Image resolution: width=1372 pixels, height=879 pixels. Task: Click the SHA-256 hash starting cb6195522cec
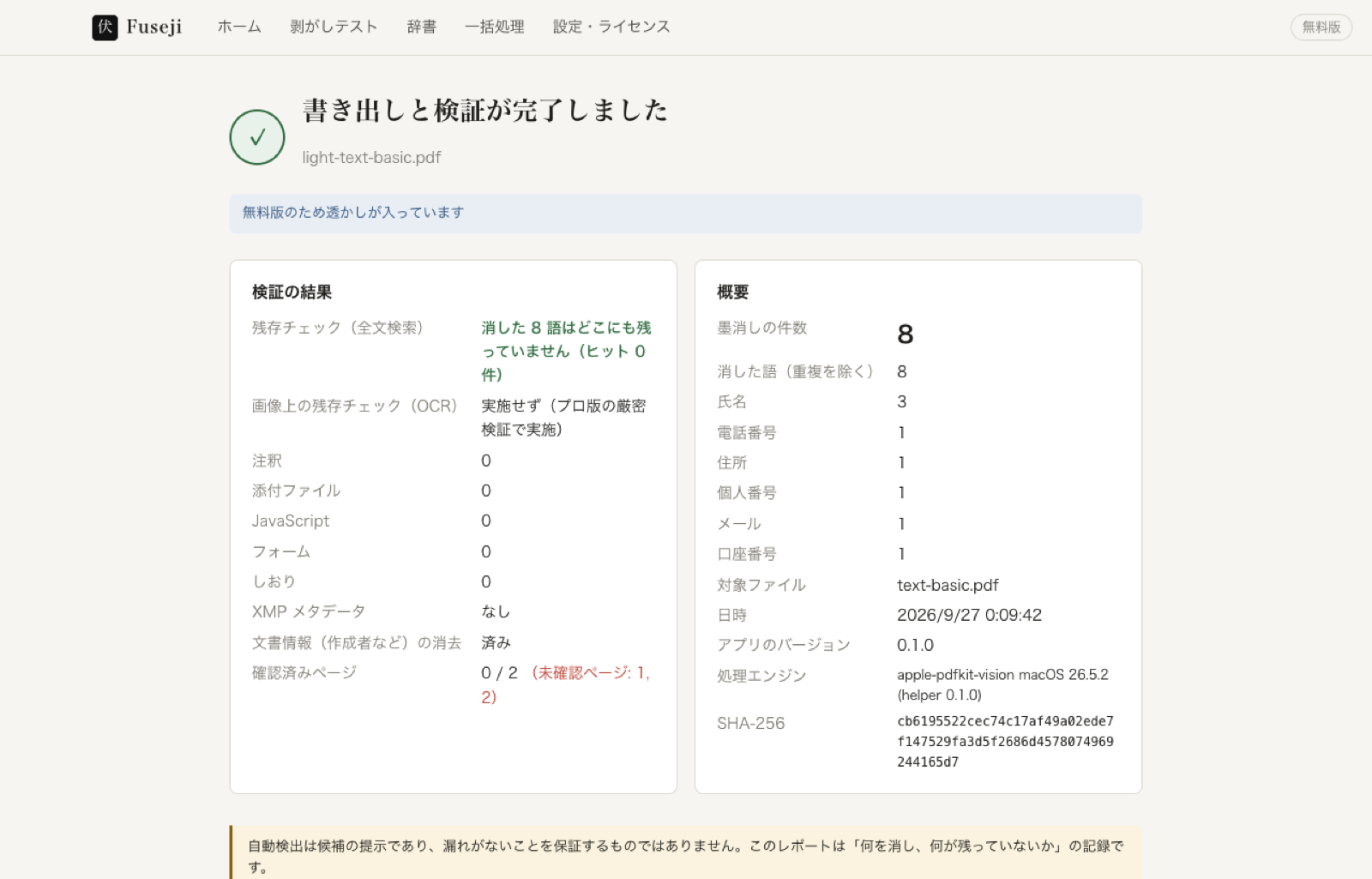pos(1005,741)
